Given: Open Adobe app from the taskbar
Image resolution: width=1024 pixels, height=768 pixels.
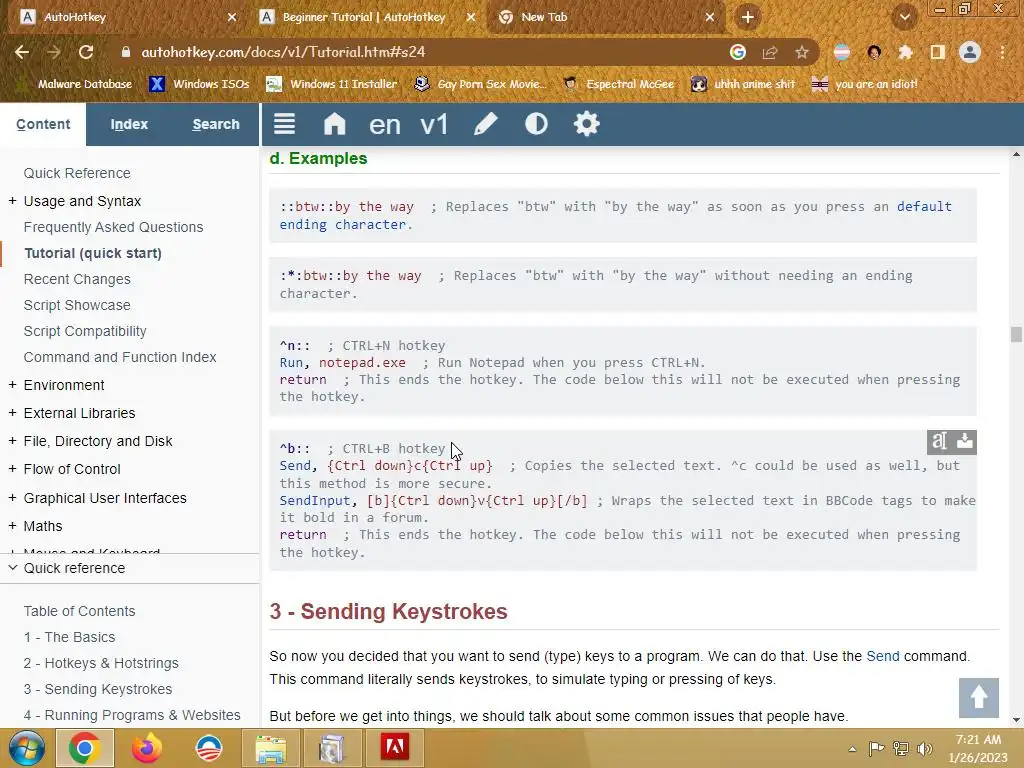Looking at the screenshot, I should (x=394, y=748).
